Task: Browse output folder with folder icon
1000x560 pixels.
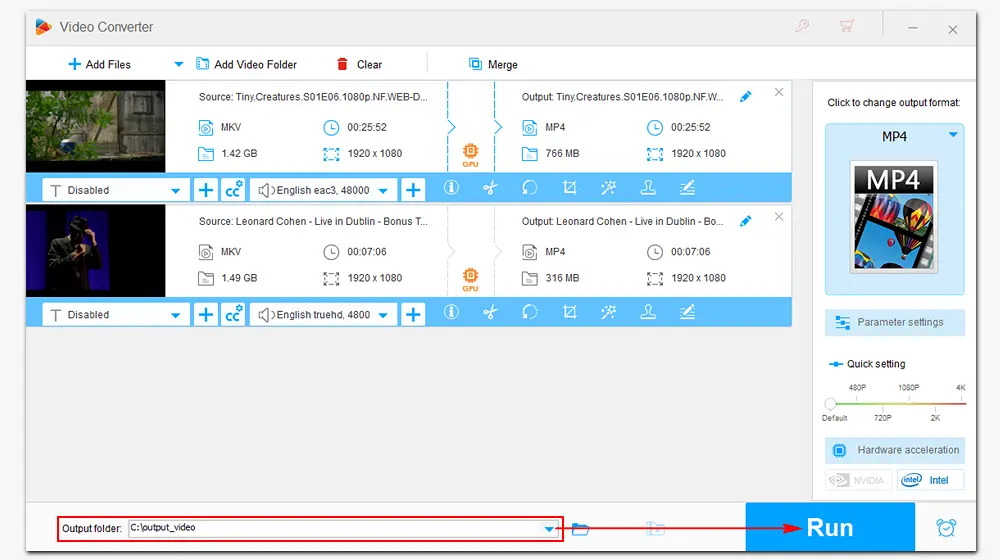Action: (580, 529)
